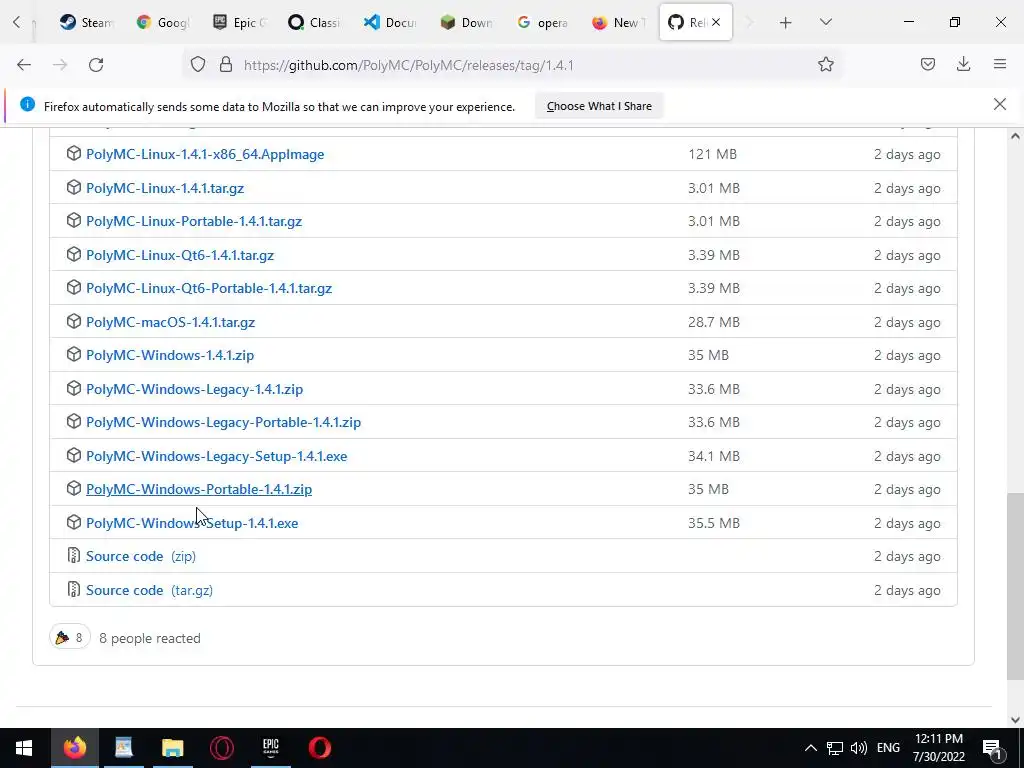Image resolution: width=1024 pixels, height=768 pixels.
Task: Click package icon beside PolyMC-Linux-1.4.1-x86_64.AppImage
Action: click(x=74, y=153)
